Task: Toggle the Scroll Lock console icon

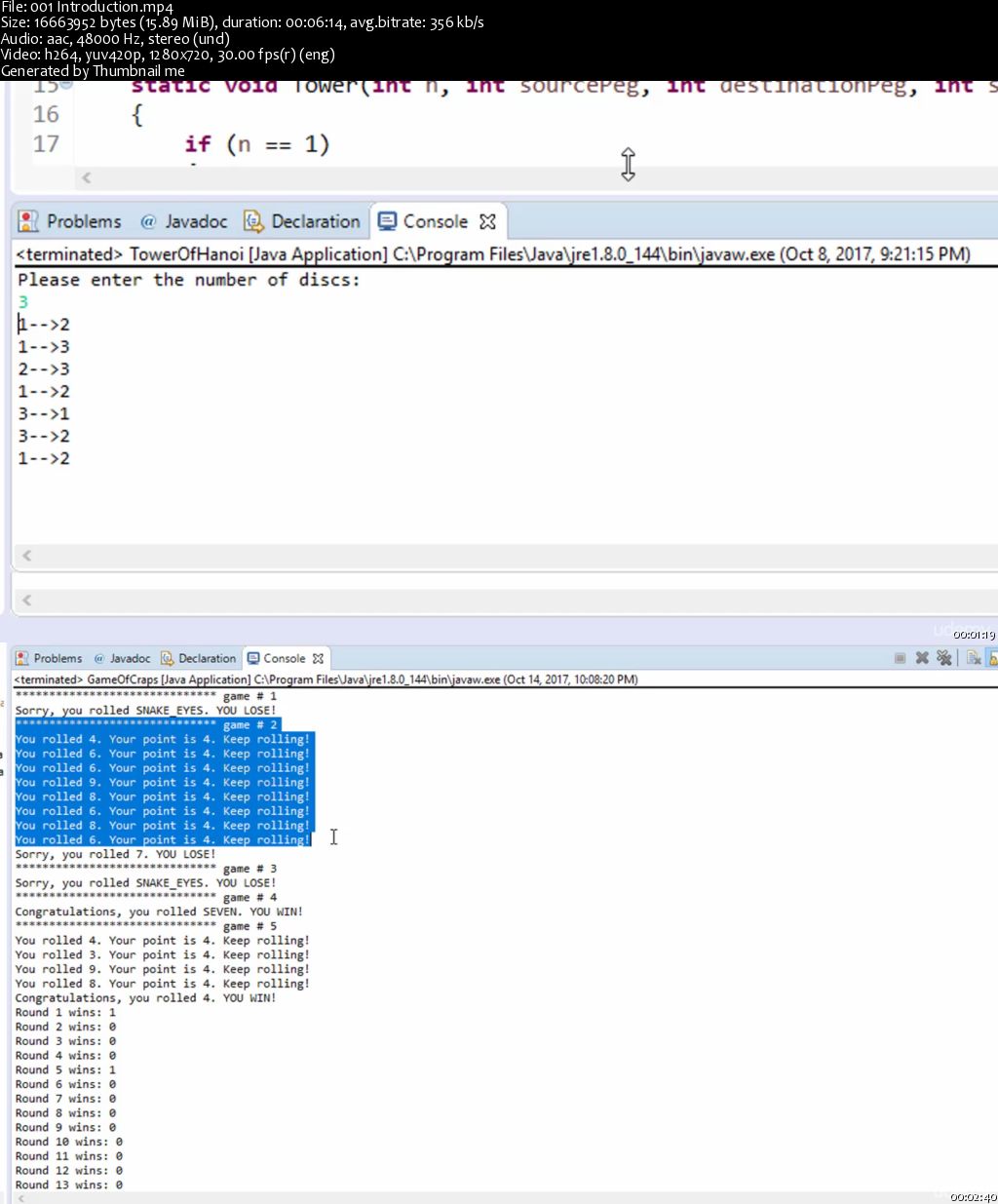Action: click(x=992, y=658)
